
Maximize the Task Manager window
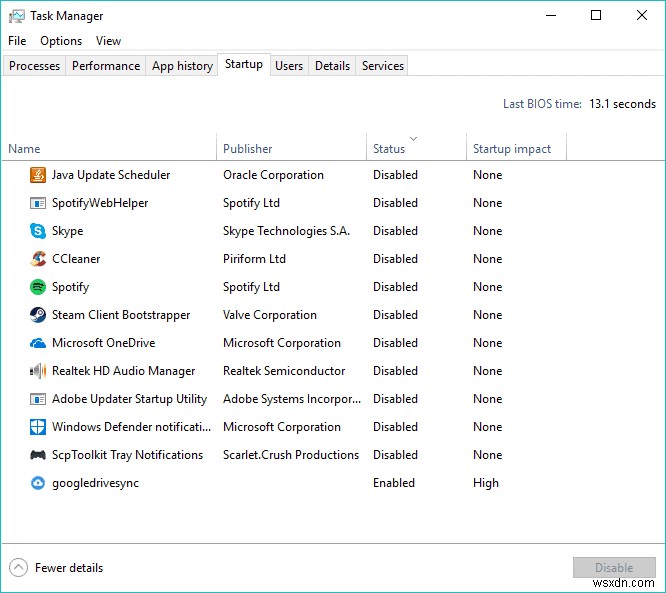coord(596,16)
